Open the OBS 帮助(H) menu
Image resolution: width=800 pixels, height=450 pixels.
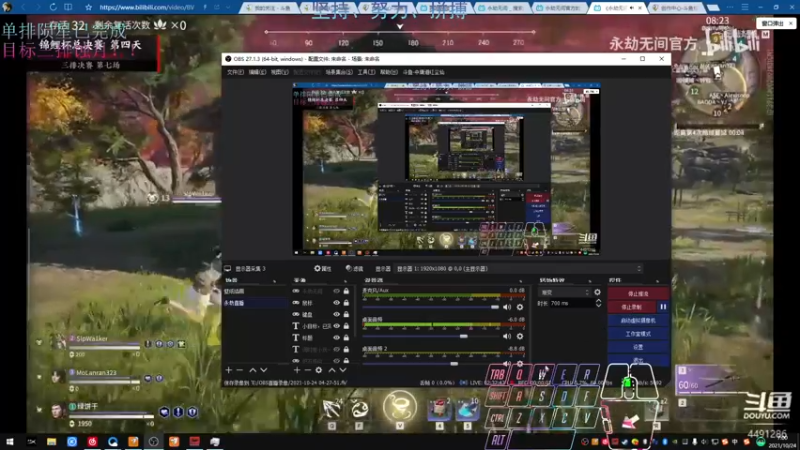389,72
